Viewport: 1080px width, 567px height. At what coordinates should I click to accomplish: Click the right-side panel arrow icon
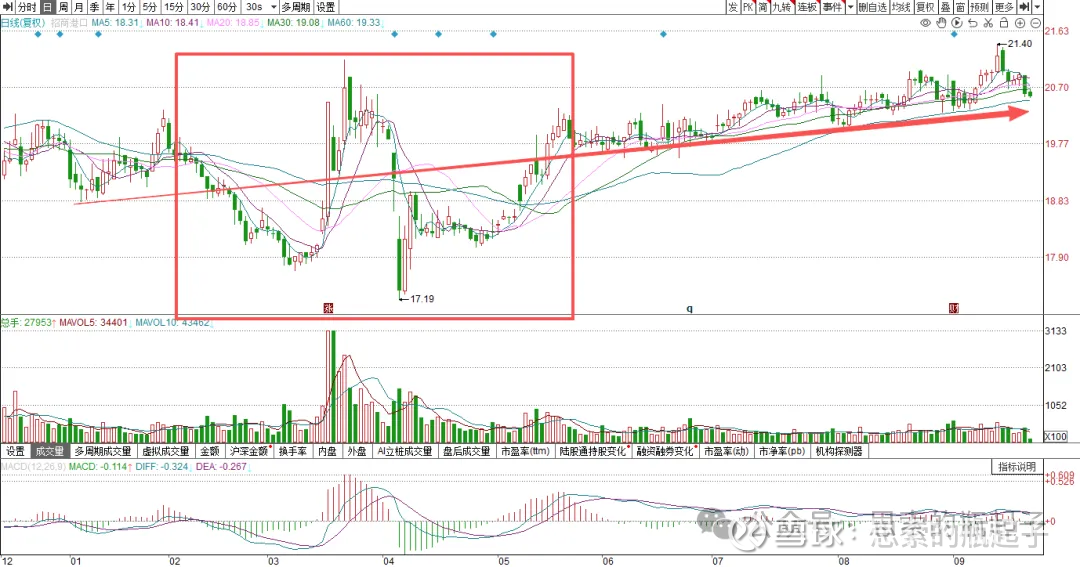[1025, 7]
